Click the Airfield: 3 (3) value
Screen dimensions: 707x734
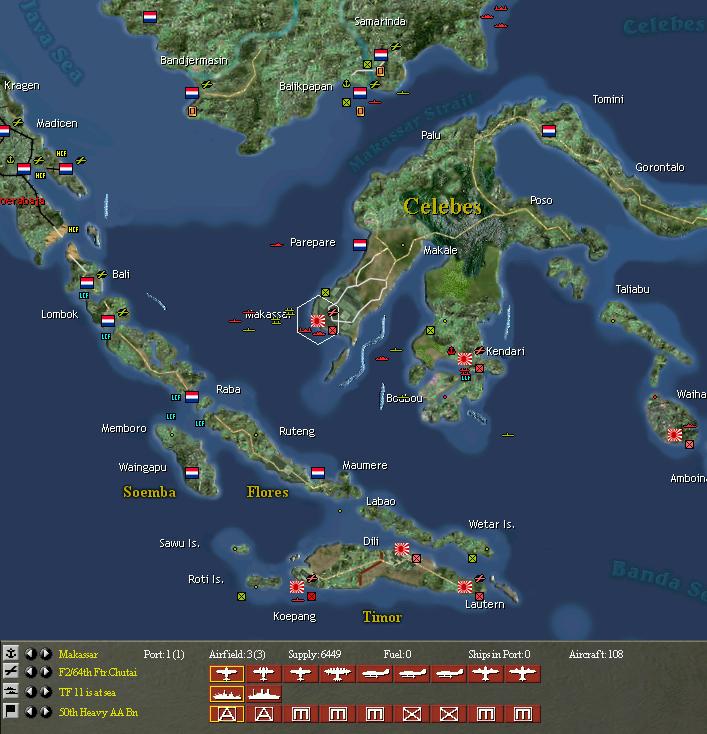click(x=237, y=654)
